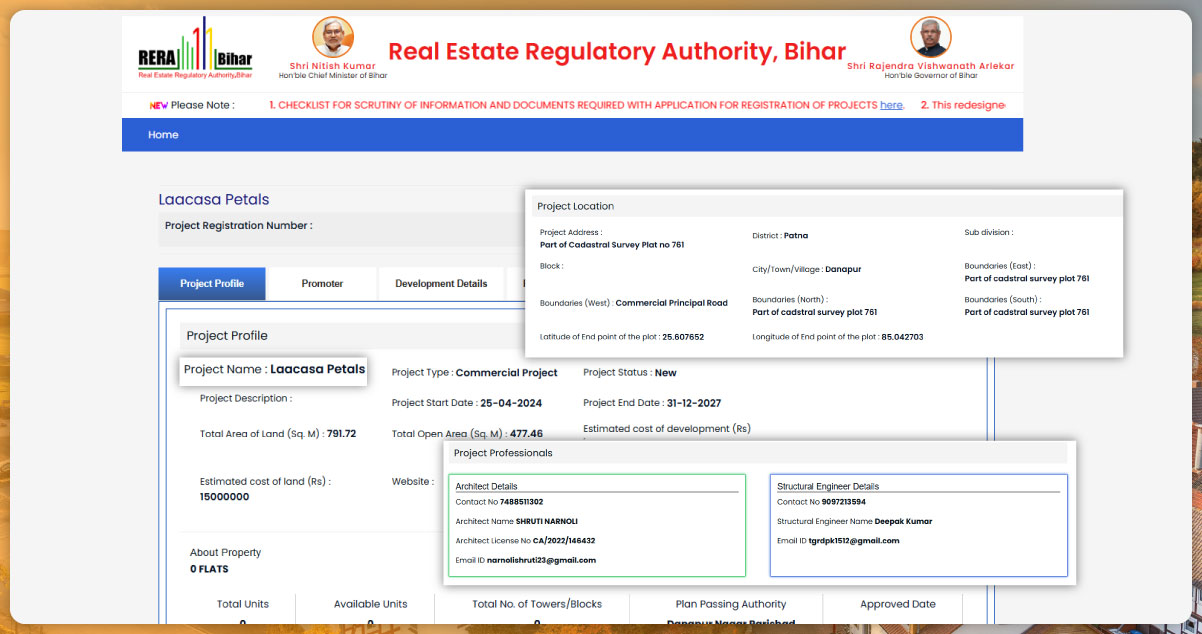
Task: Click Architect License No CA/2022/146432
Action: point(526,540)
